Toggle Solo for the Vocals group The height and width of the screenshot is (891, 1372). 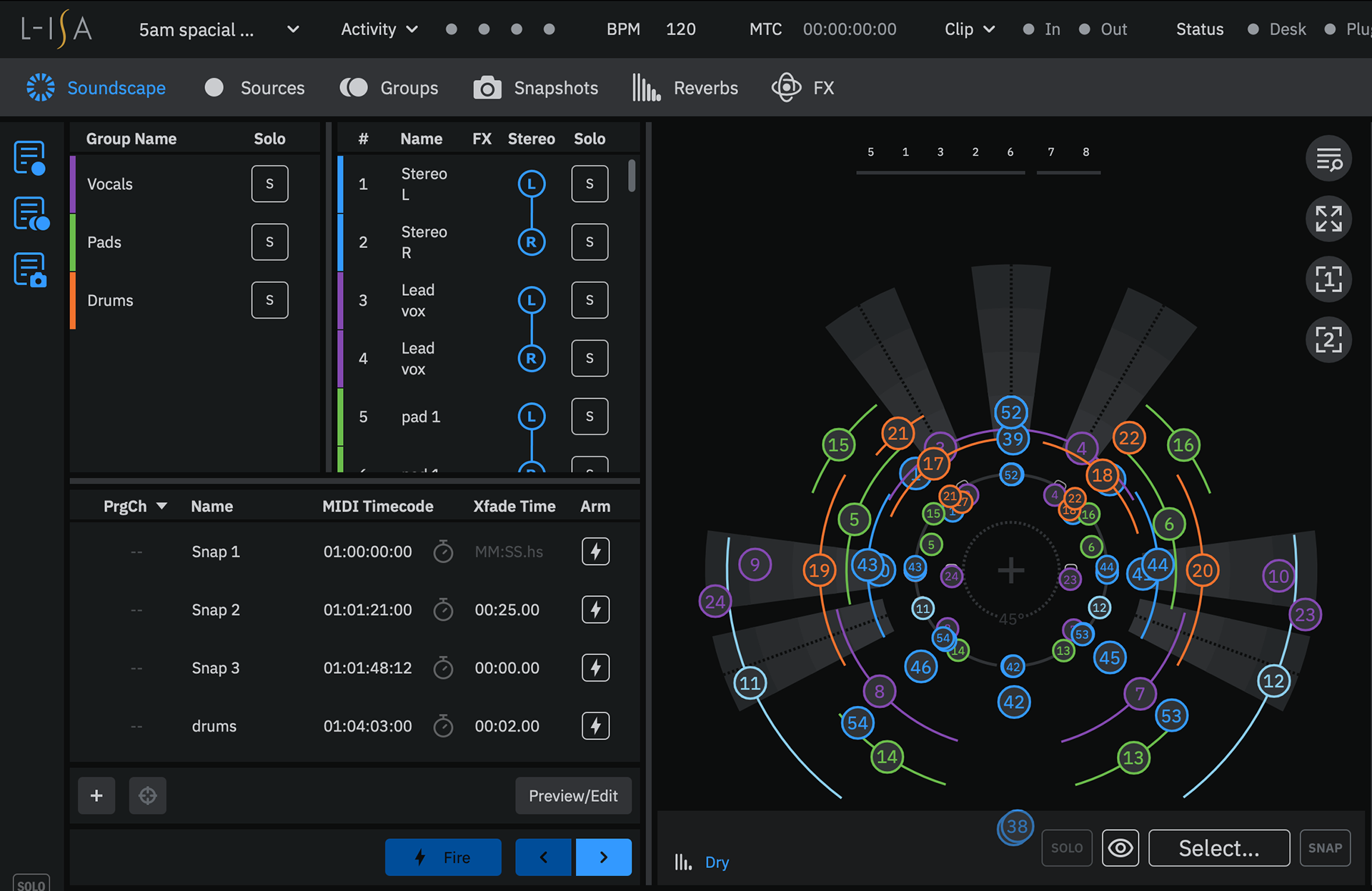[269, 184]
